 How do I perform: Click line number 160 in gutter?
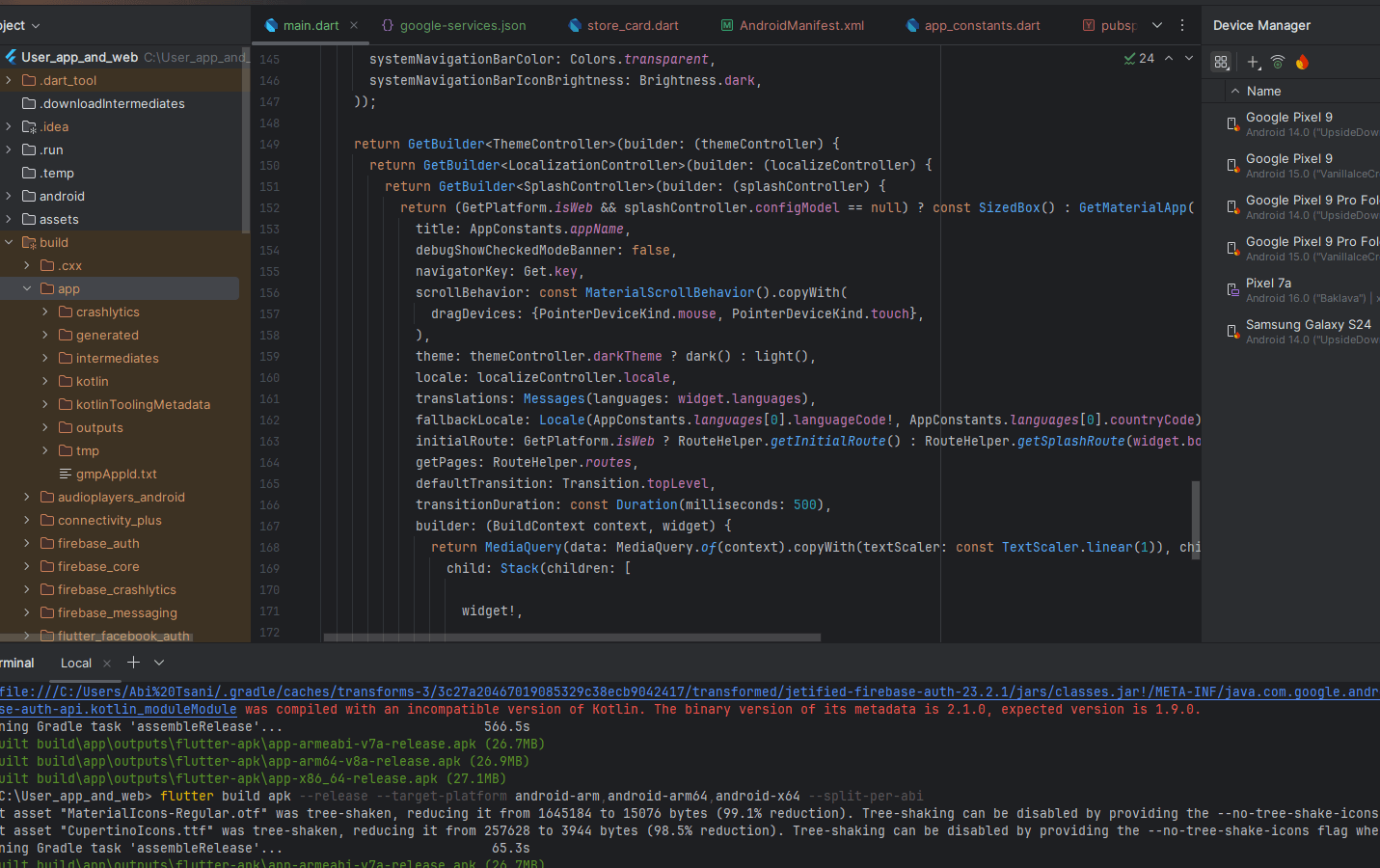tap(269, 377)
